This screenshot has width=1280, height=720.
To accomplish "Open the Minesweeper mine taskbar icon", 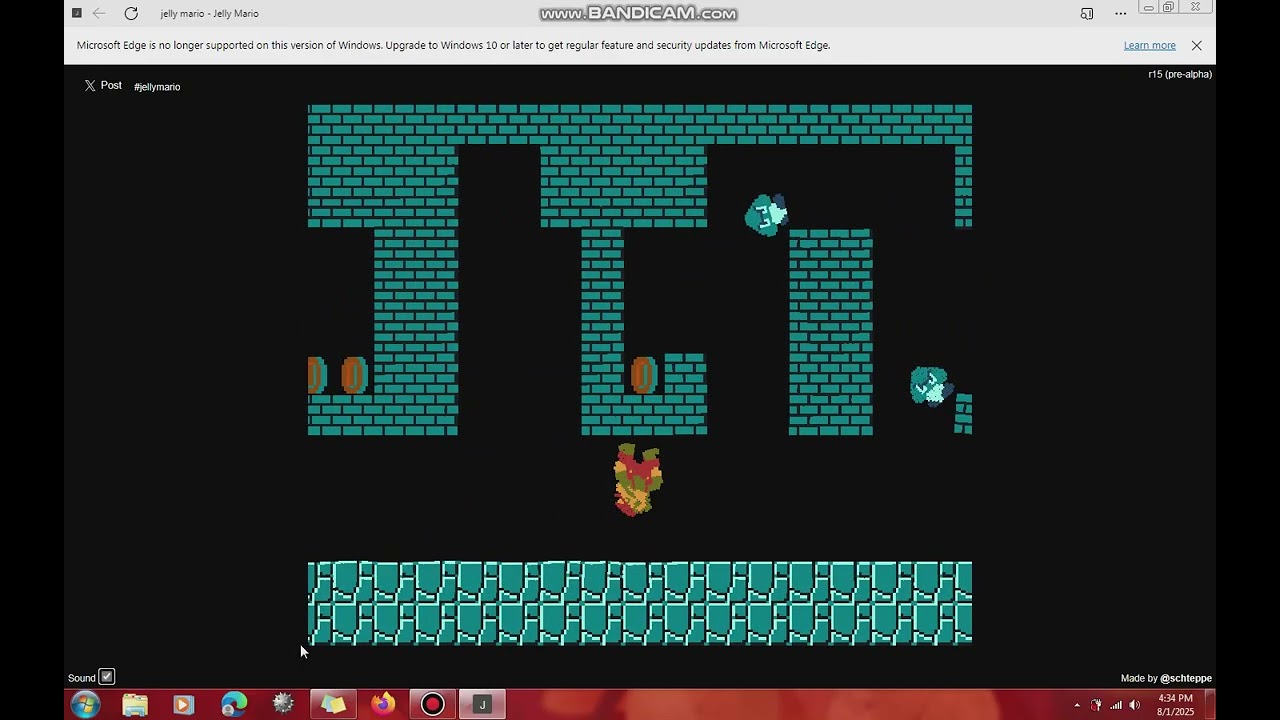I will coord(284,704).
